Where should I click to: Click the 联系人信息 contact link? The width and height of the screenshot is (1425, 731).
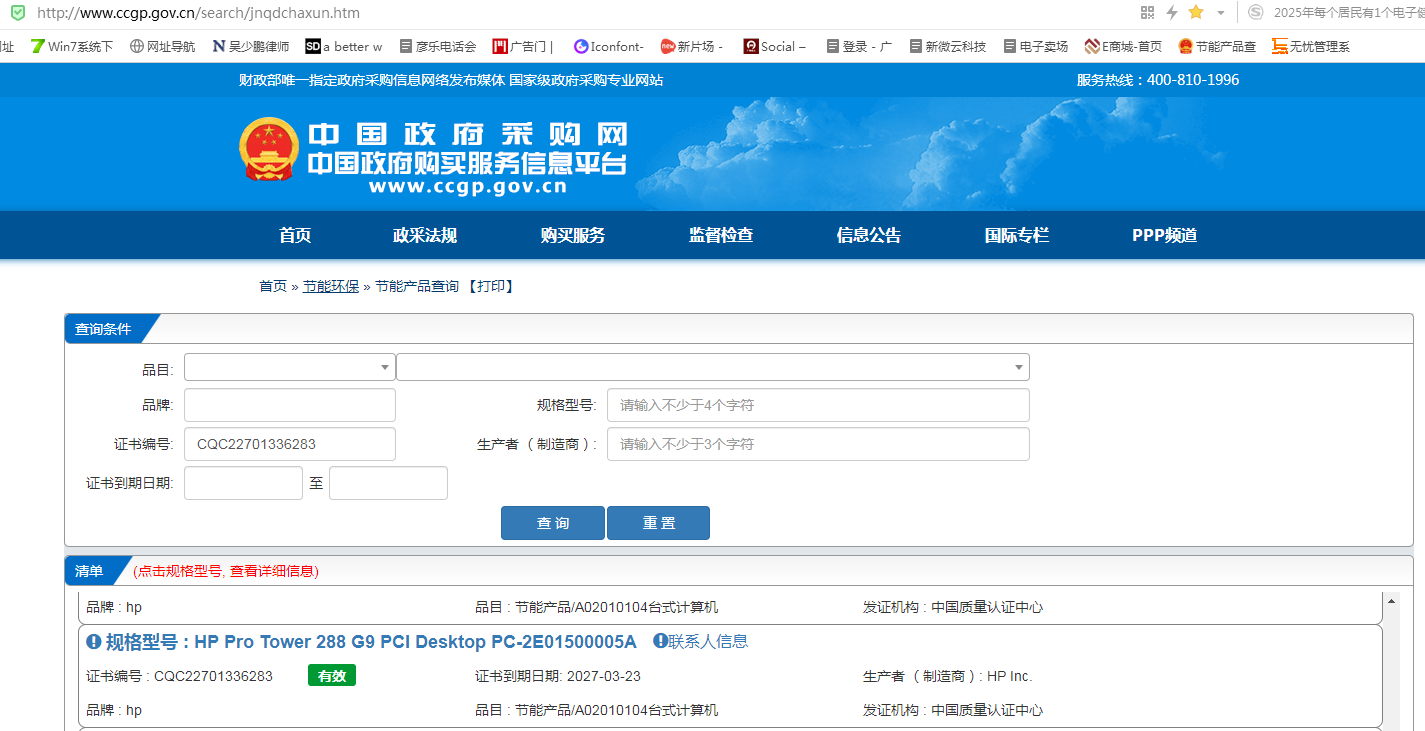coord(708,641)
